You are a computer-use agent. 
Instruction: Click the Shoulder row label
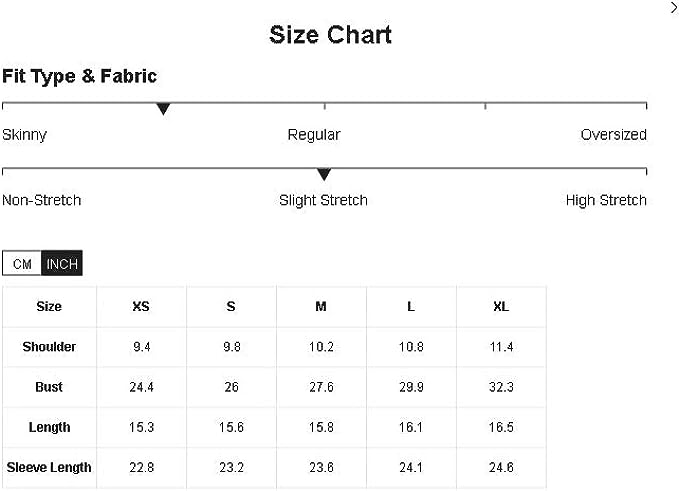[49, 347]
